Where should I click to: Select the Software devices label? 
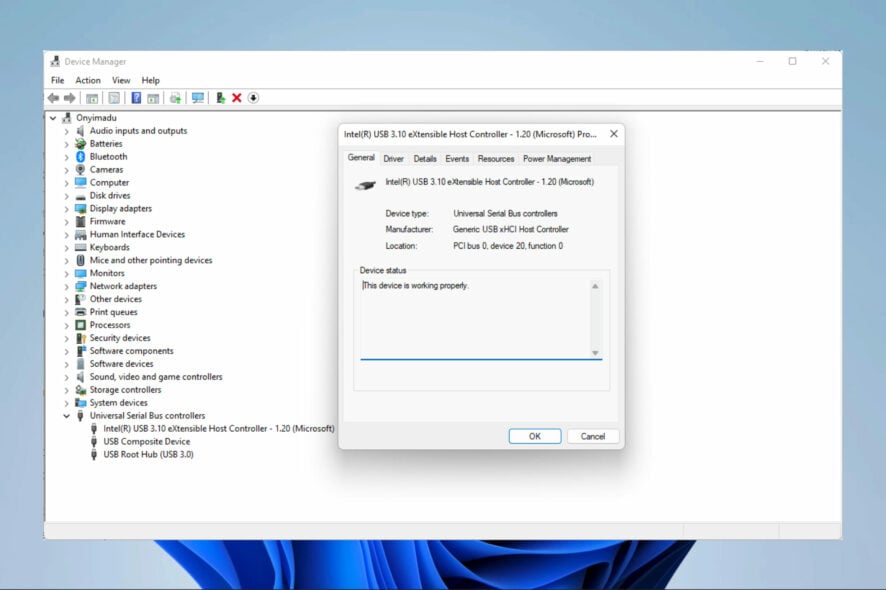point(121,364)
